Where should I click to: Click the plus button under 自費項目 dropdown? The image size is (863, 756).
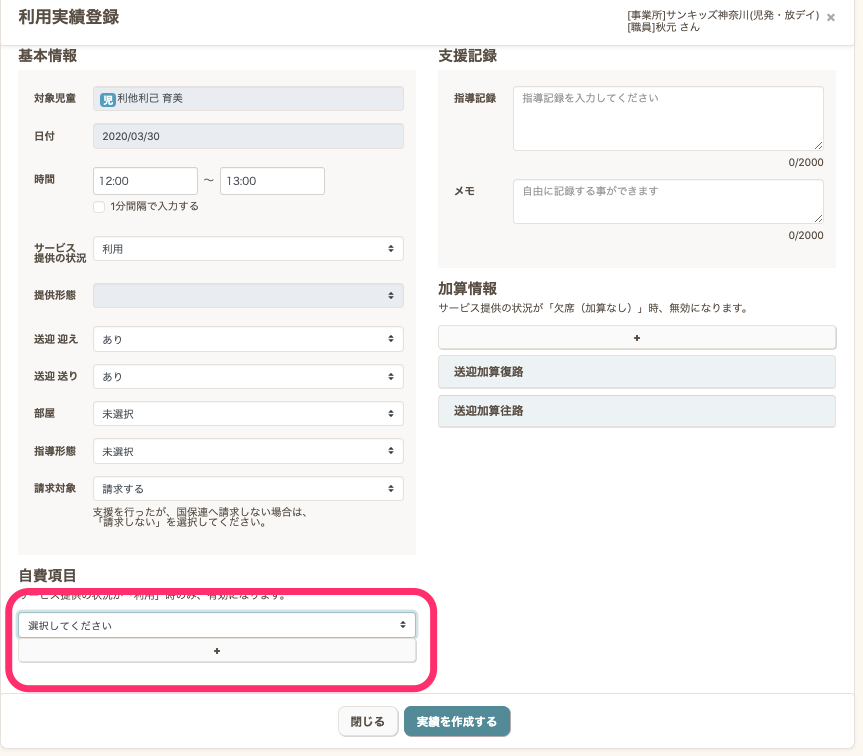(217, 651)
